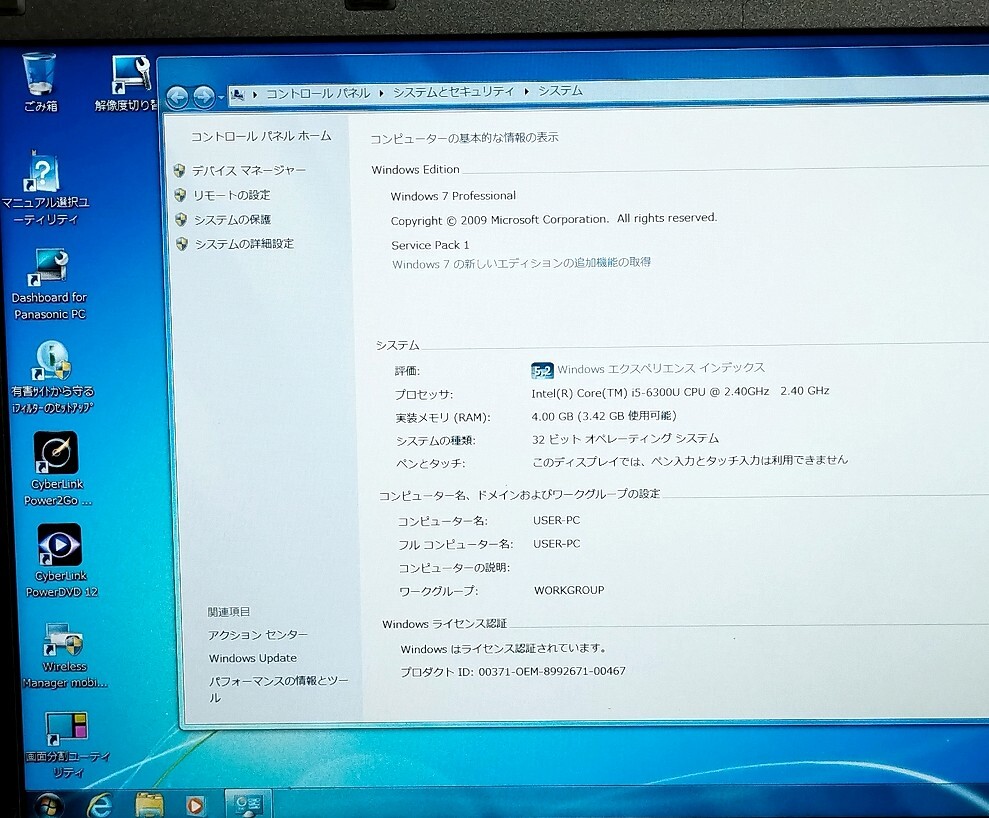Open システムの保護 link
The width and height of the screenshot is (989, 818).
(x=232, y=219)
